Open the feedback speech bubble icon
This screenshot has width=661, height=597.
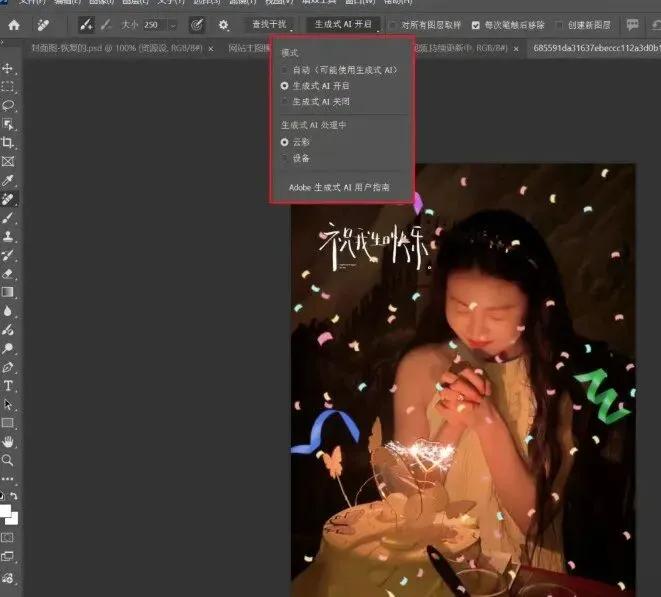point(632,24)
